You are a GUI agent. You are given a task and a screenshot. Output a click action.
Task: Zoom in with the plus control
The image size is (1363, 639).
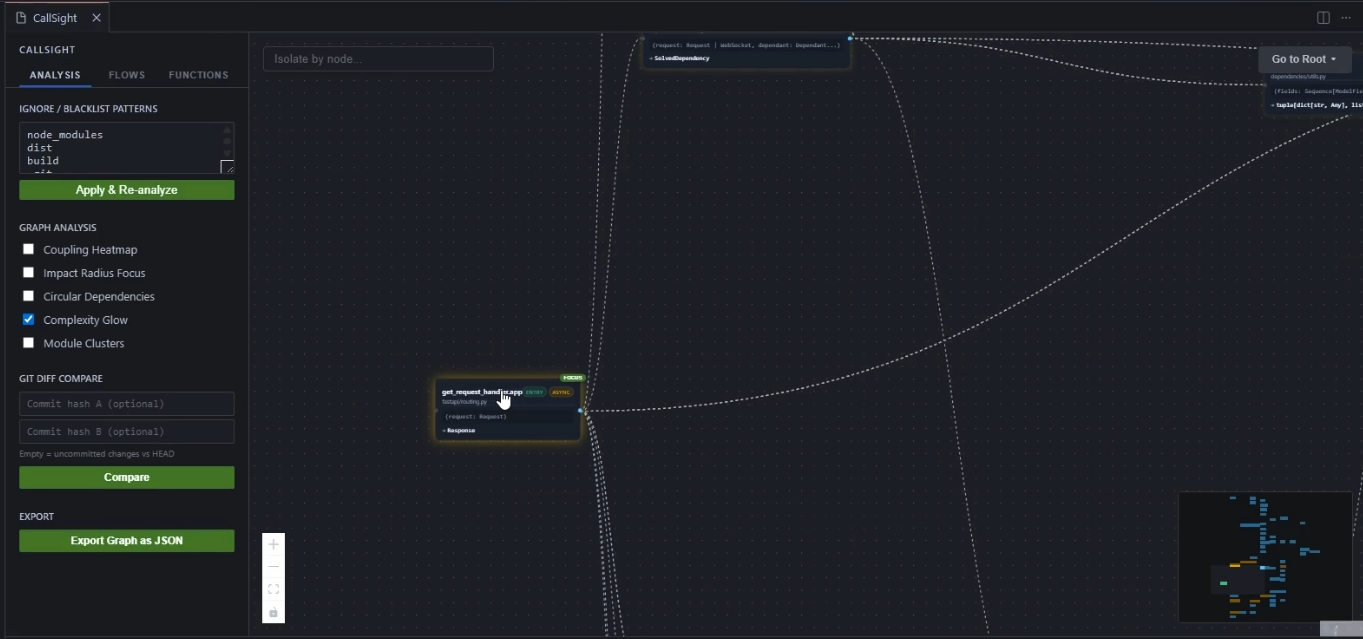point(273,545)
